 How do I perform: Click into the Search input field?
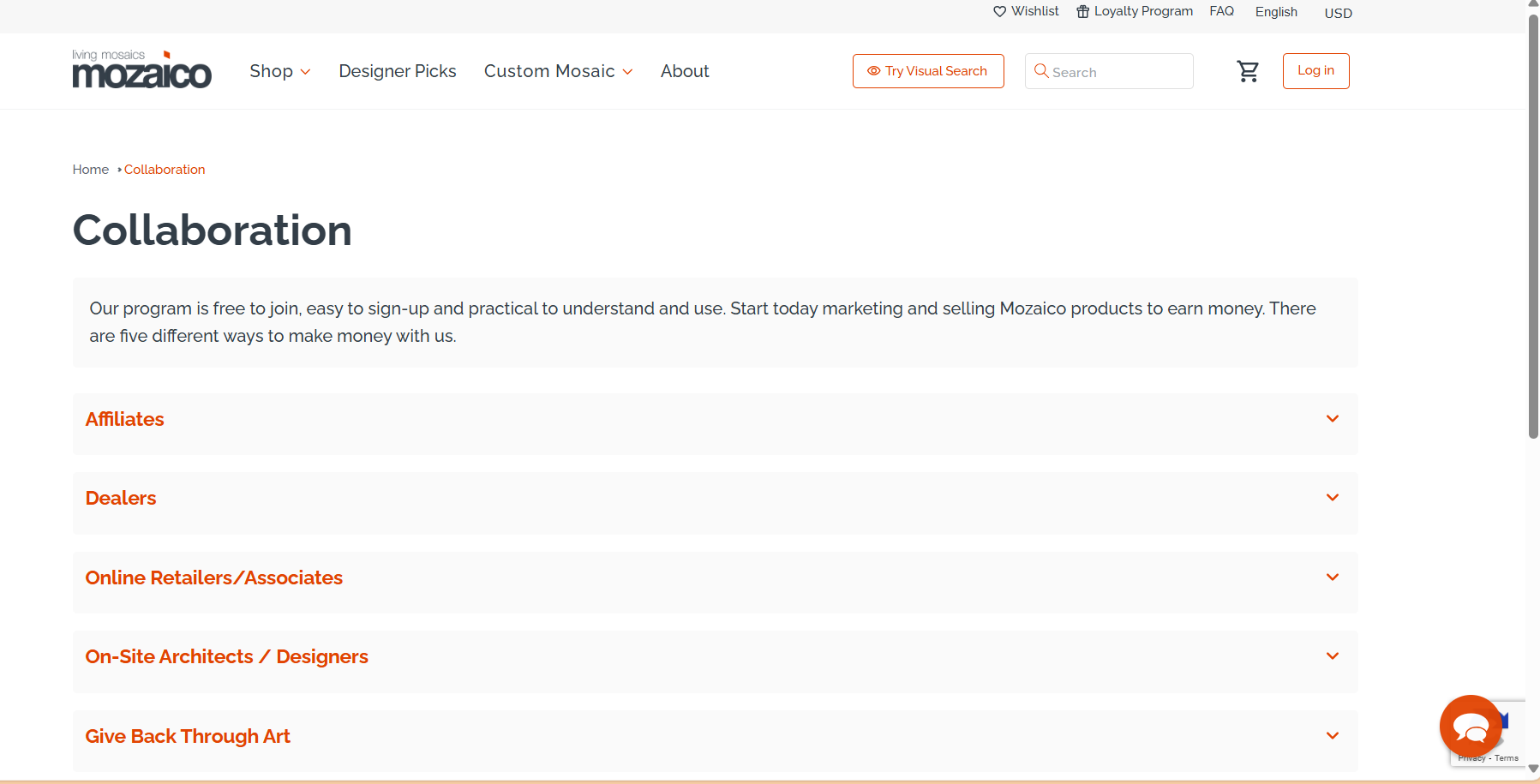pos(1118,72)
